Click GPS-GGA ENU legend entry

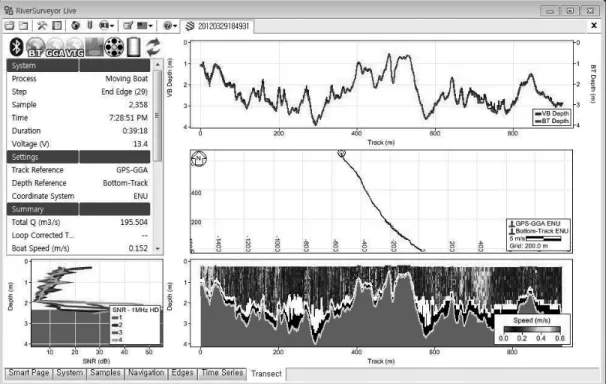[535, 223]
